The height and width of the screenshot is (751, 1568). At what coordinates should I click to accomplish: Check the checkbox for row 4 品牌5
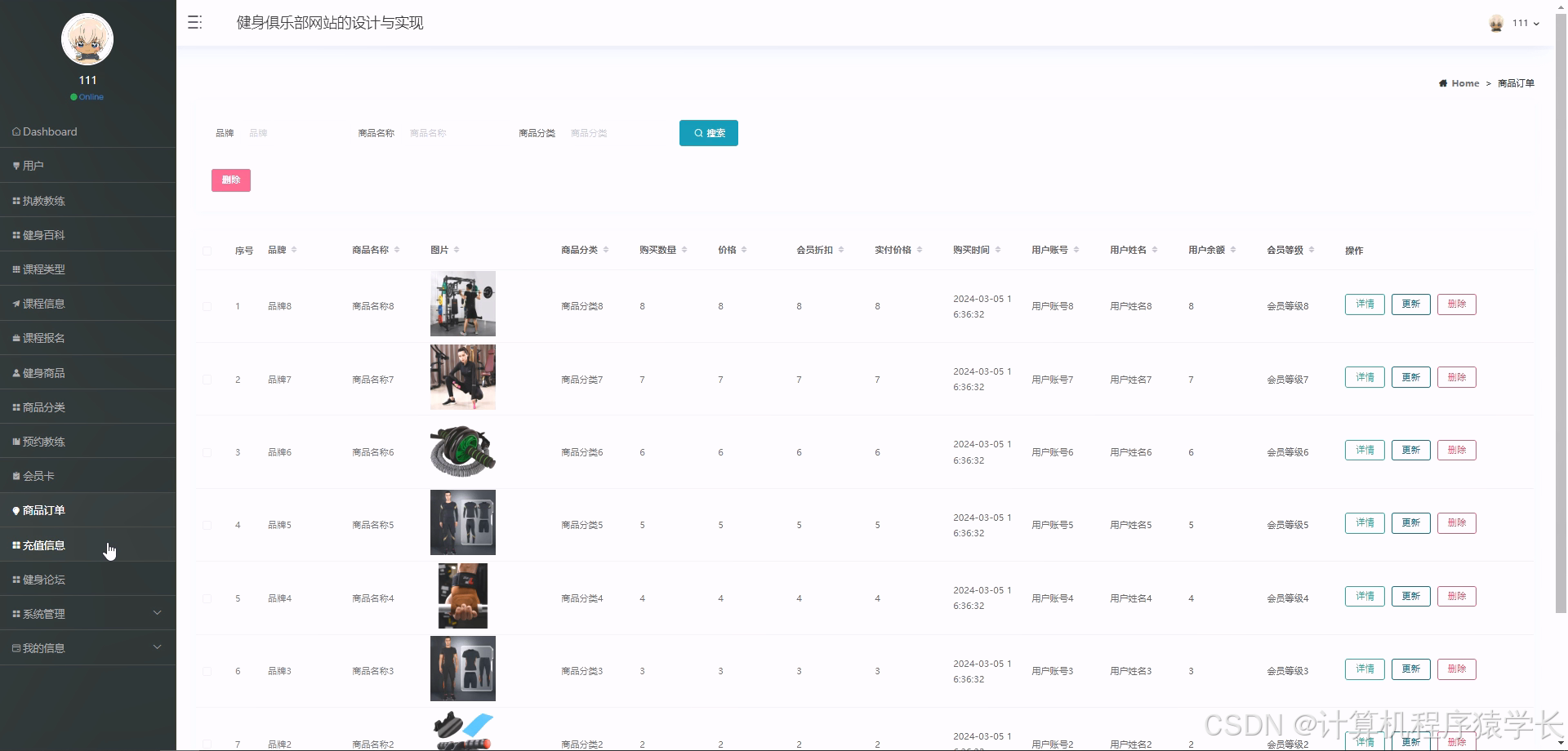pyautogui.click(x=207, y=526)
